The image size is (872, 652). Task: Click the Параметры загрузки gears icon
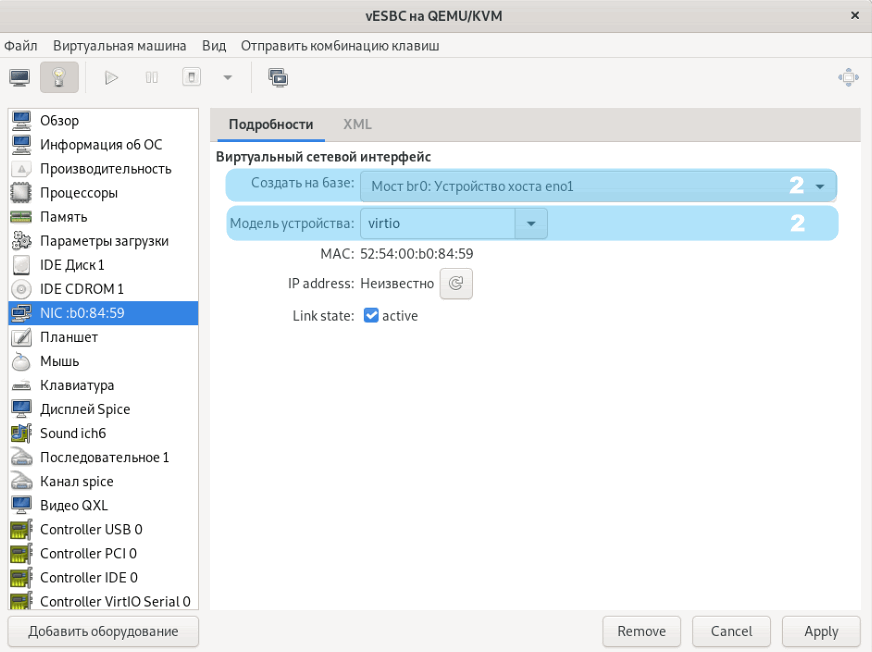pos(21,241)
